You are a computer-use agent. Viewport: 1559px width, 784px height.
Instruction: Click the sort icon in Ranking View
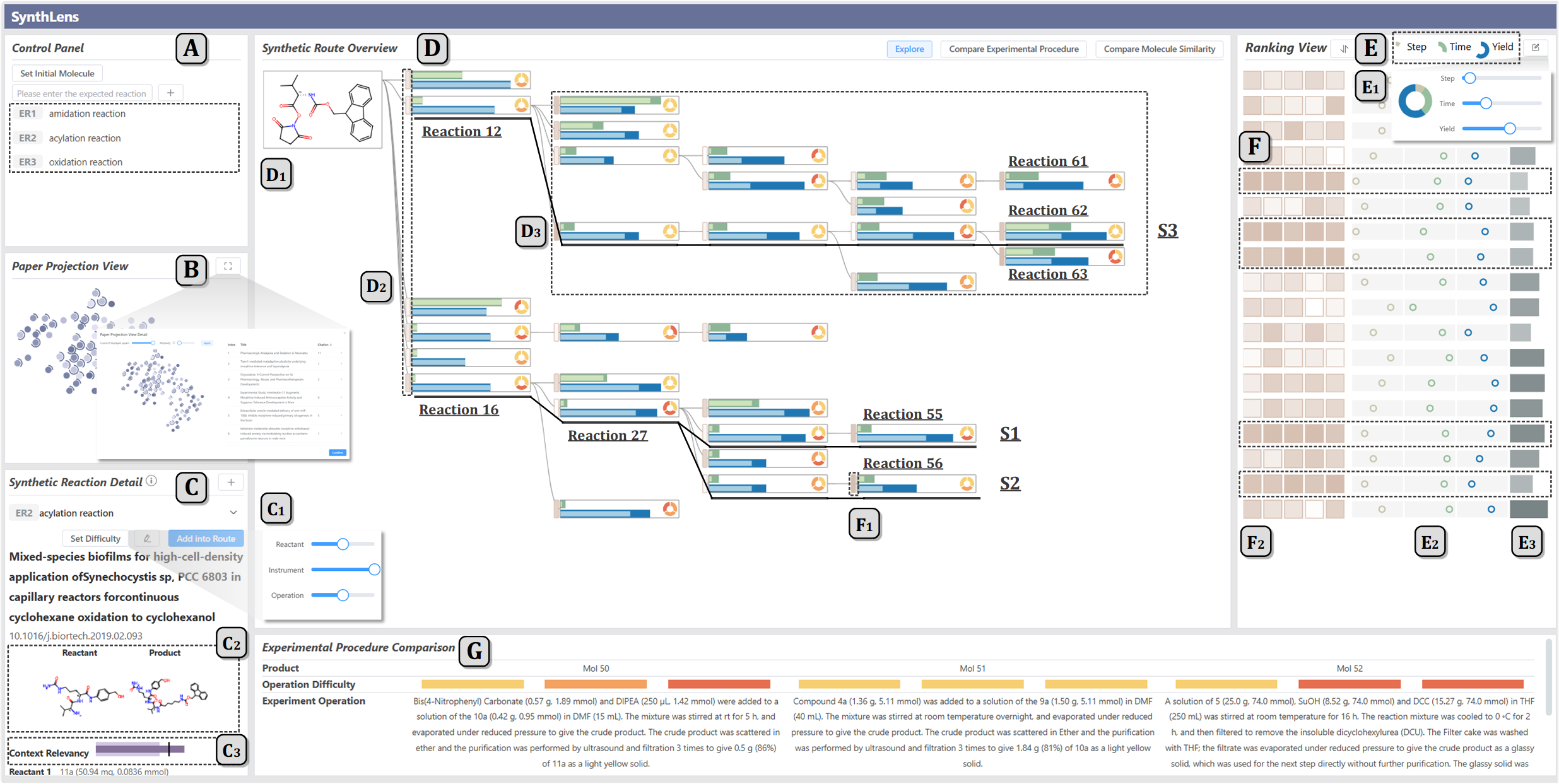pyautogui.click(x=1343, y=49)
